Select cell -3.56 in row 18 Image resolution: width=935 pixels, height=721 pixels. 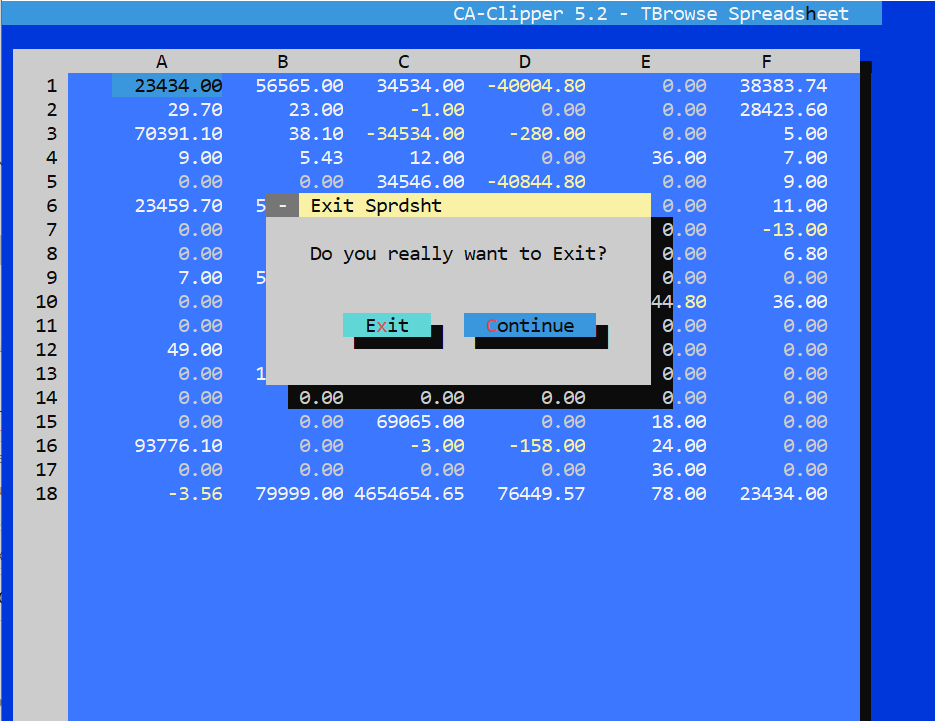tap(195, 493)
